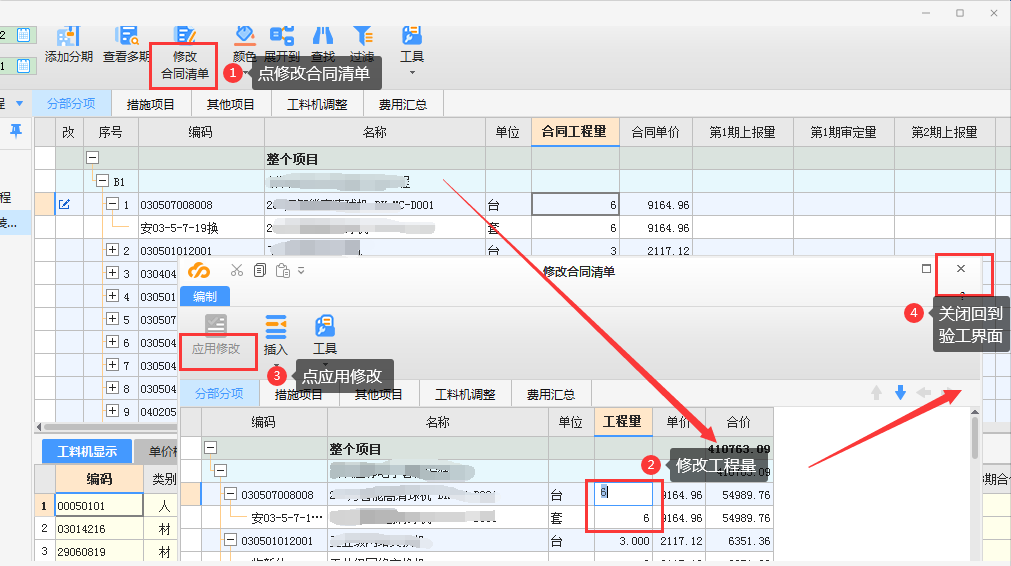Click the 过滤 funnel icon
The width and height of the screenshot is (1011, 566).
click(362, 35)
